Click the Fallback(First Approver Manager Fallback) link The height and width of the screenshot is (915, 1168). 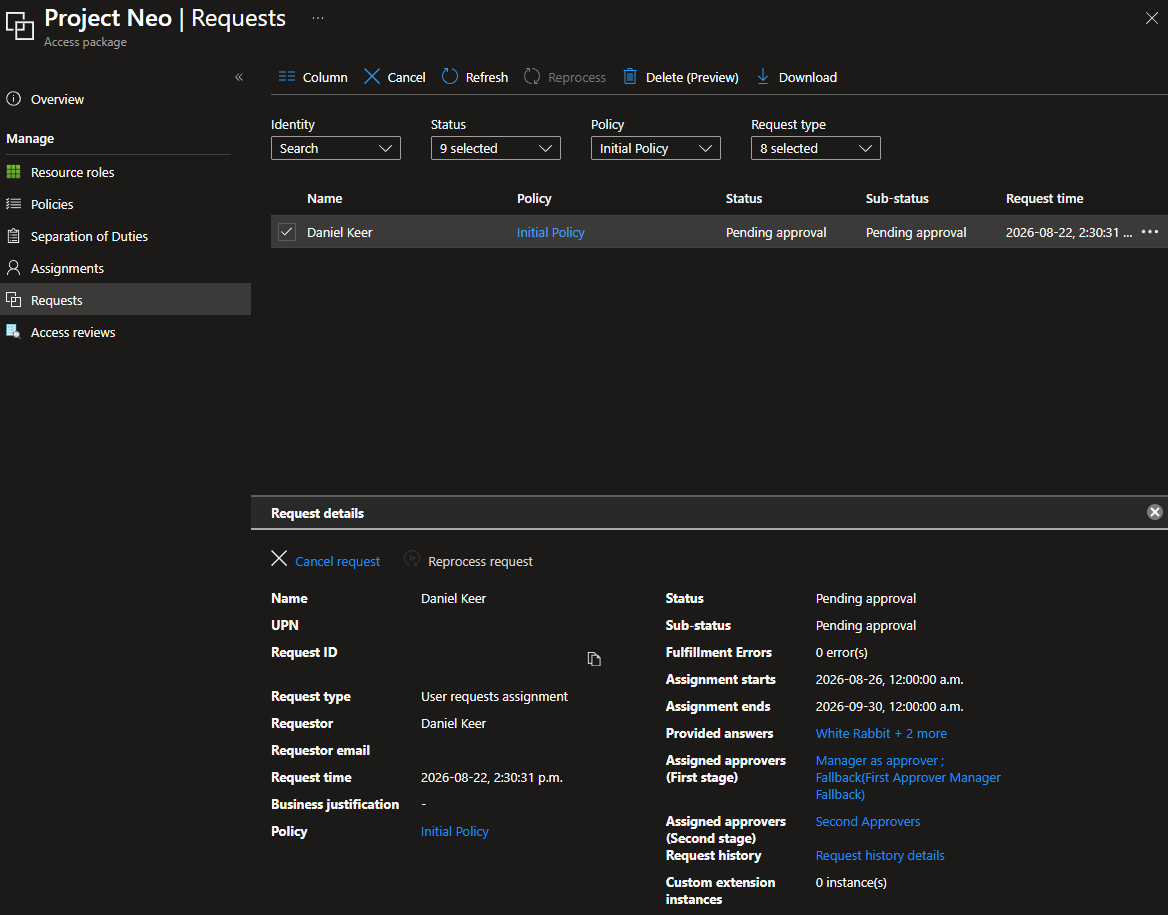coord(908,786)
